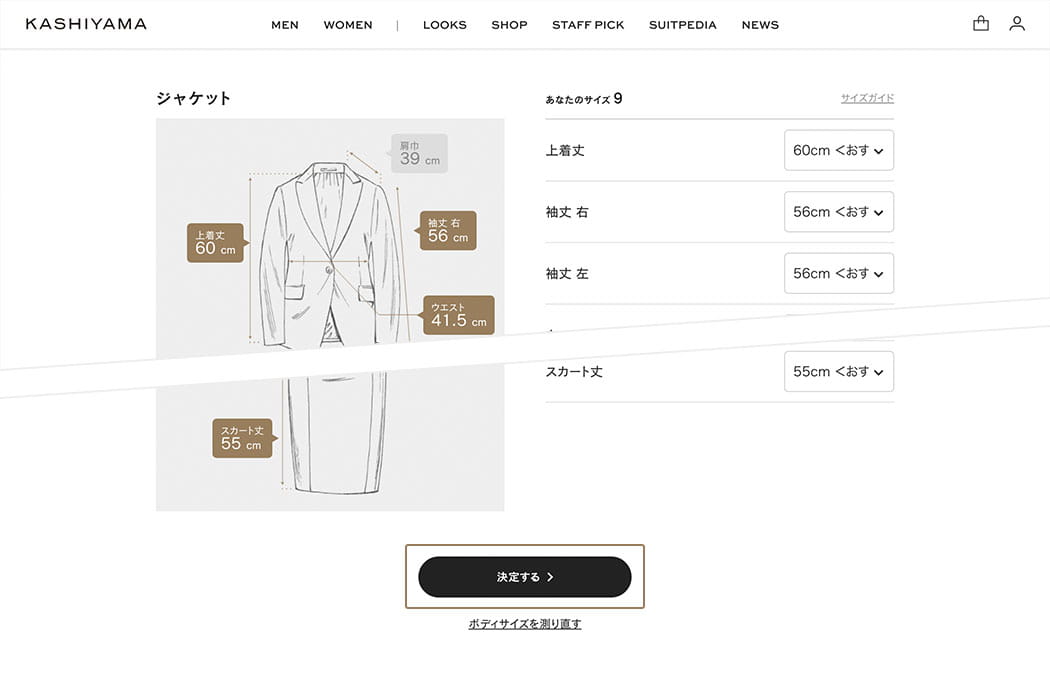This screenshot has width=1050, height=700.
Task: Open the WOMEN menu
Action: 348,25
